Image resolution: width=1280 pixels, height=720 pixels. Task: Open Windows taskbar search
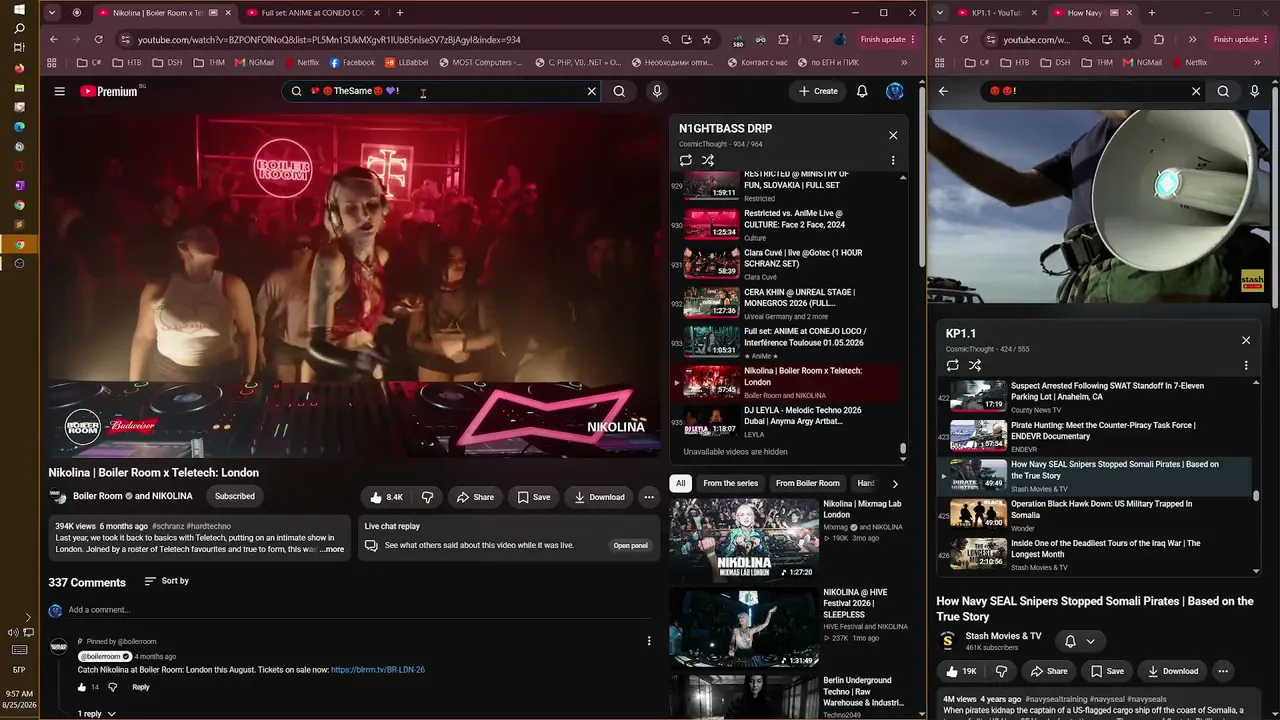[x=19, y=29]
